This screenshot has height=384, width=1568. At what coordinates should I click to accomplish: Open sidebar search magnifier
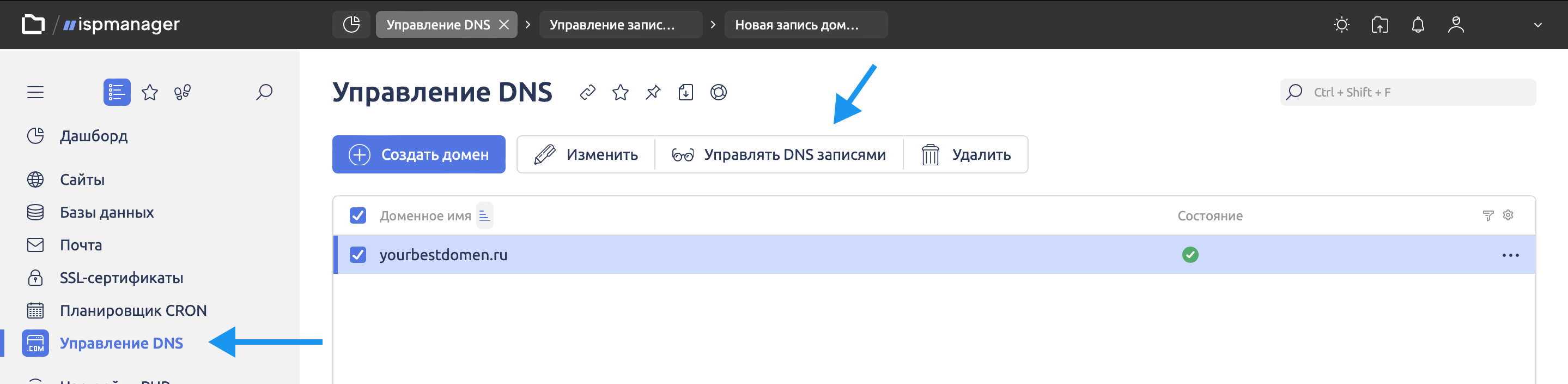(x=264, y=92)
